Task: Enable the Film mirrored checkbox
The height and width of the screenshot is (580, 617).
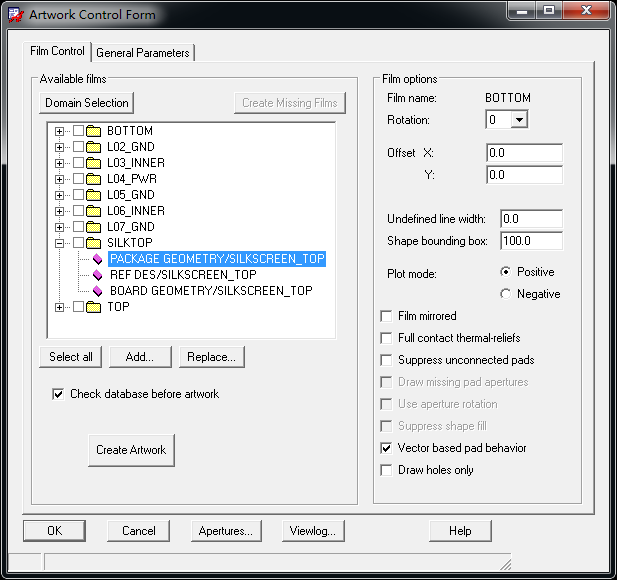Action: (x=387, y=316)
